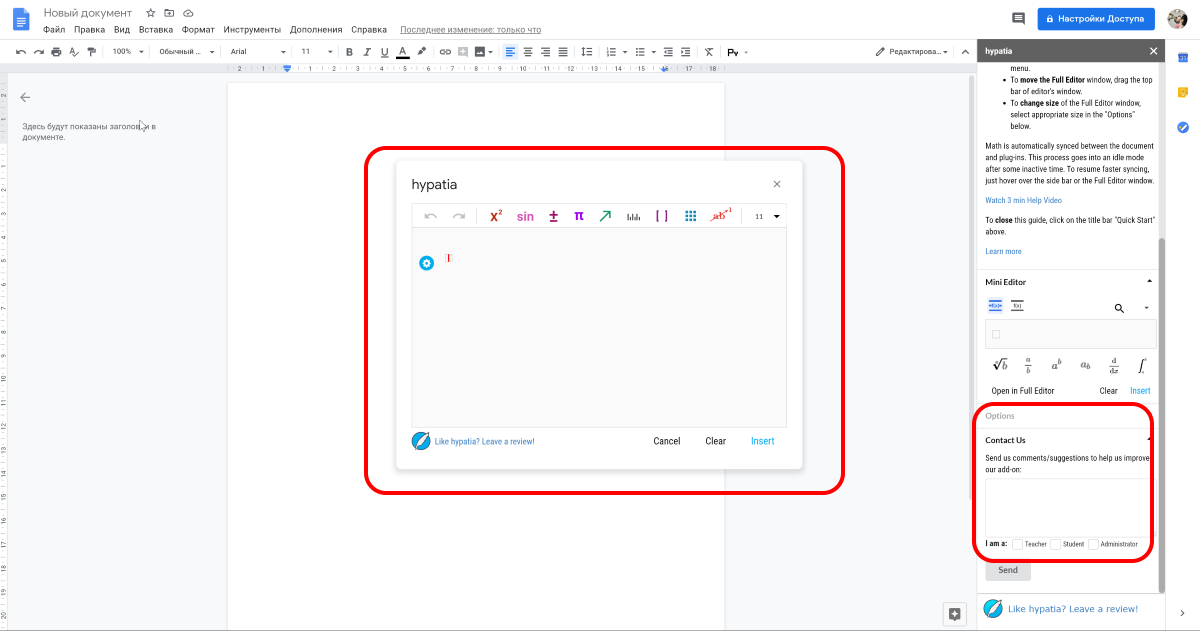Image resolution: width=1200 pixels, height=631 pixels.
Task: Toggle bold formatting in Docs toolbar
Action: click(x=349, y=51)
